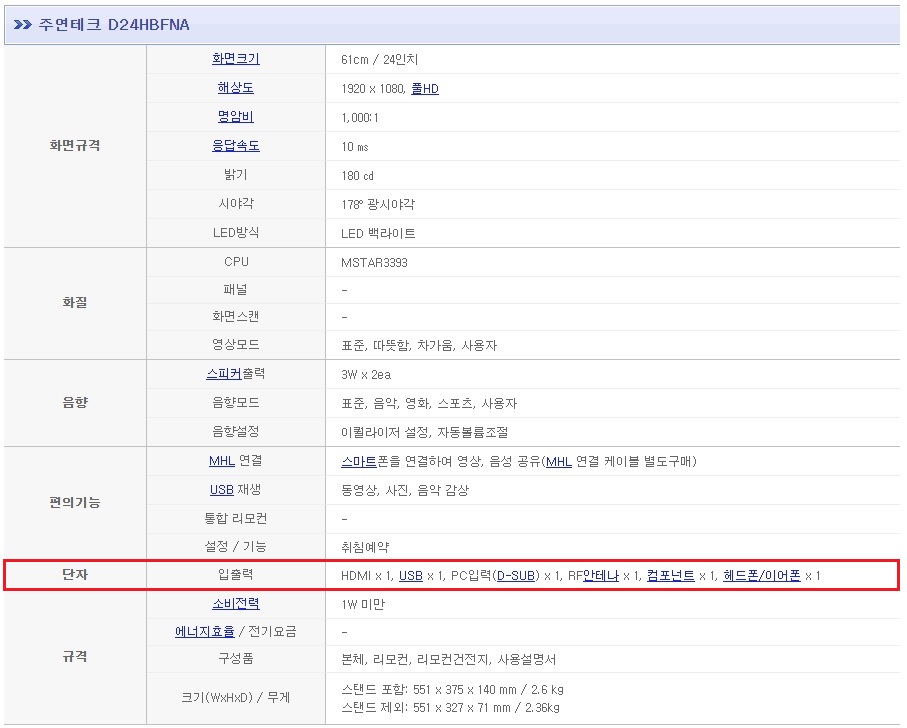Open the D-SUB link in PC입력
This screenshot has height=728, width=907.
[516, 576]
